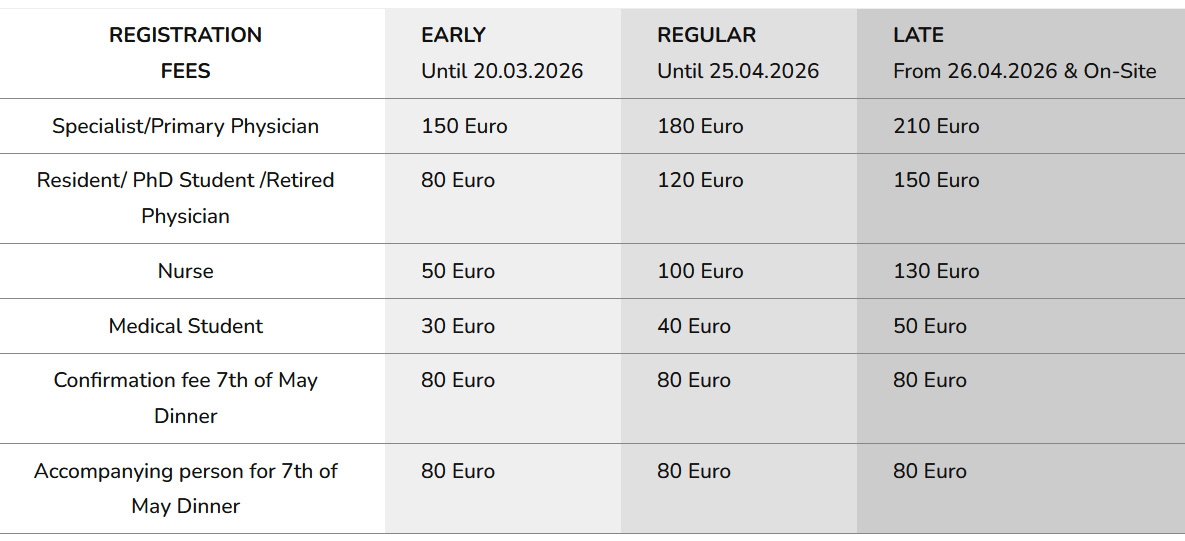Viewport: 1185px width, 541px height.
Task: Click the Until 20.03.2026 early deadline text
Action: pos(502,71)
